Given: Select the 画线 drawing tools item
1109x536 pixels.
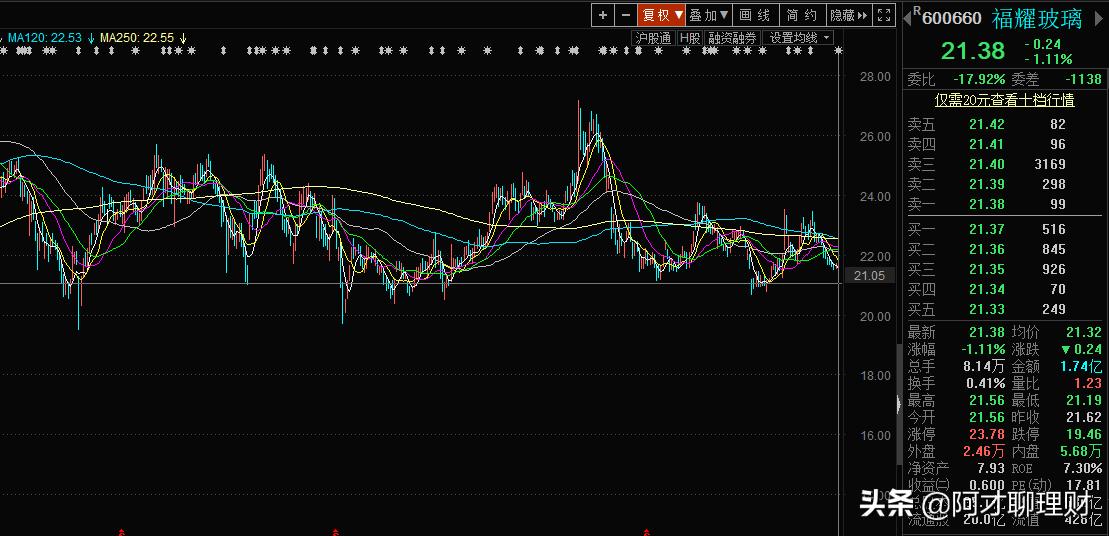Looking at the screenshot, I should [755, 15].
